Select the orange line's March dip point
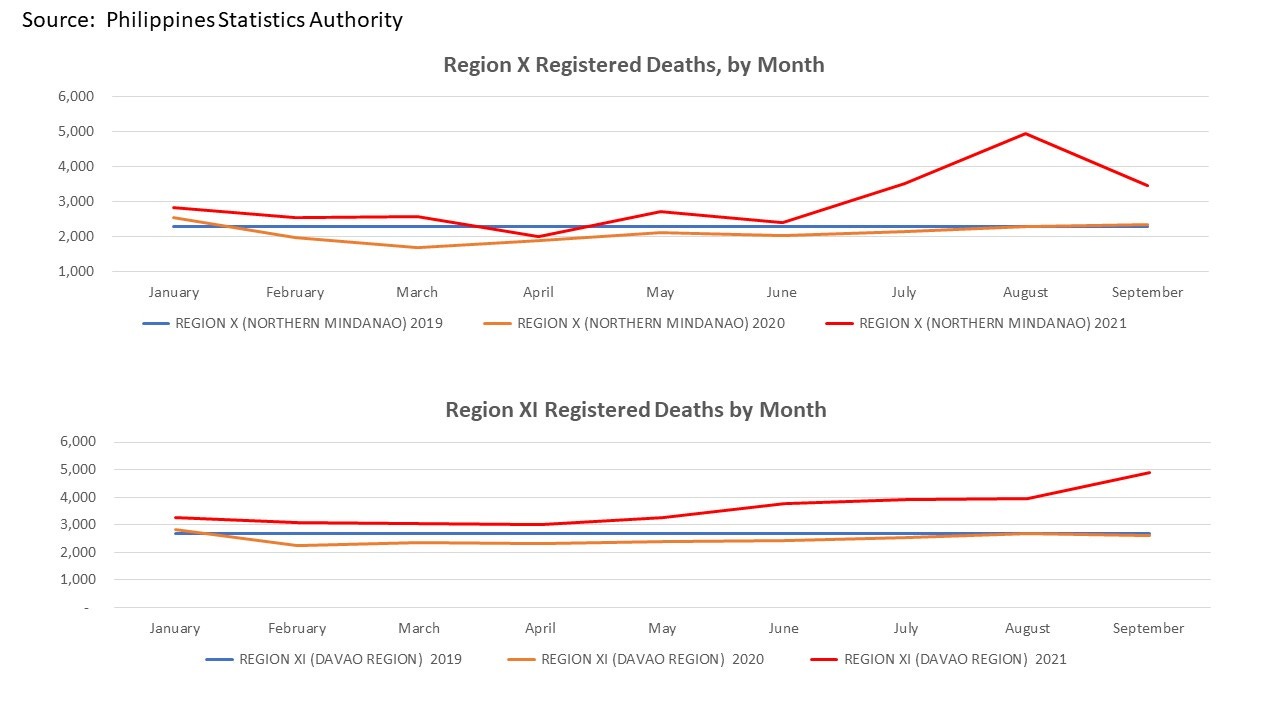The image size is (1280, 720). click(x=416, y=247)
